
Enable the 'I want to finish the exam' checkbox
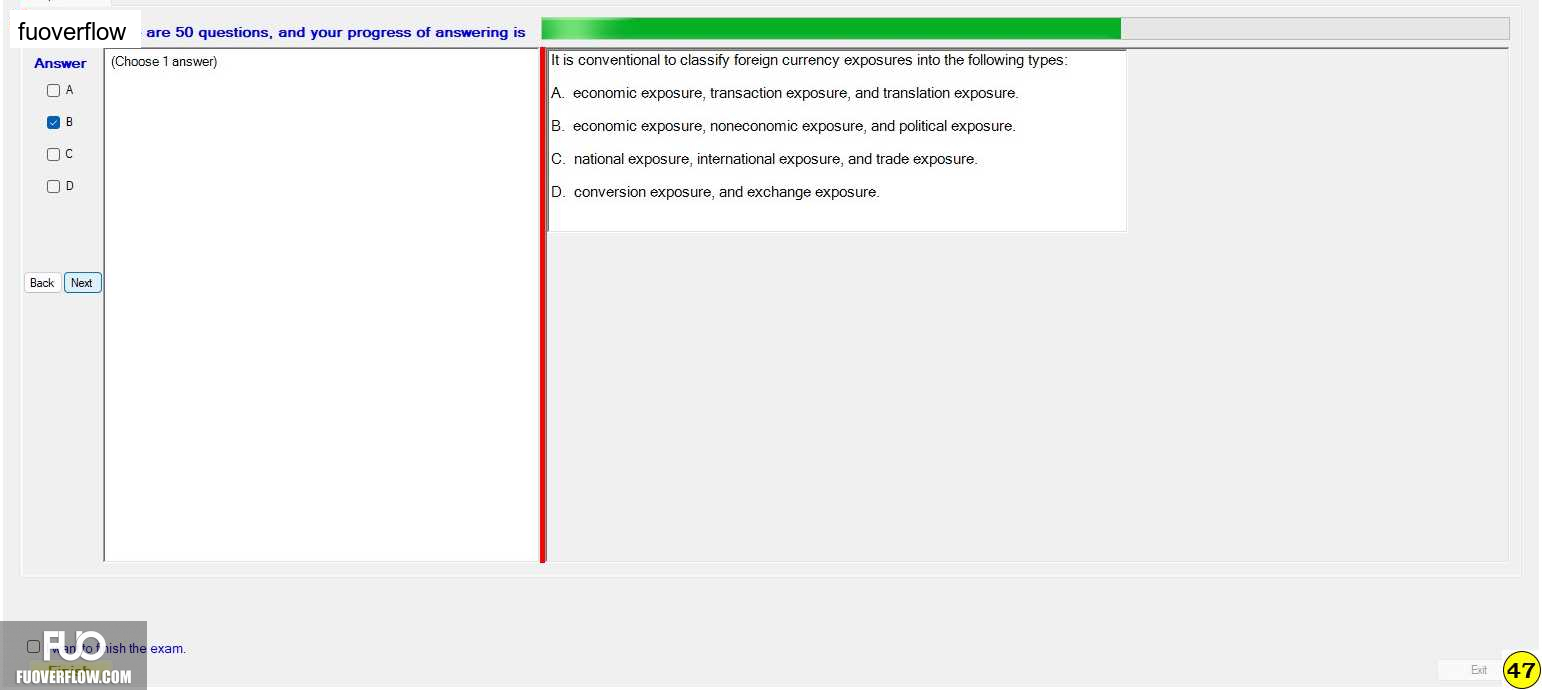coord(34,647)
